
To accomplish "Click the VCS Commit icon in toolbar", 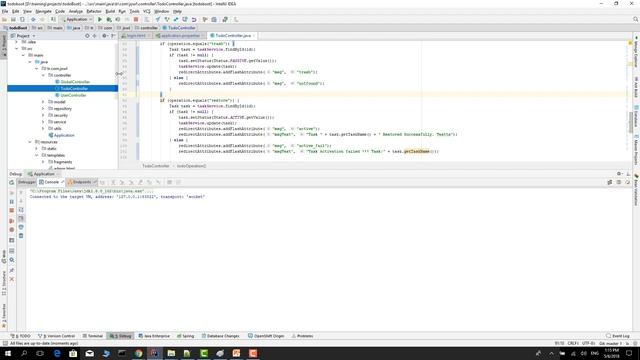I will (167, 19).
